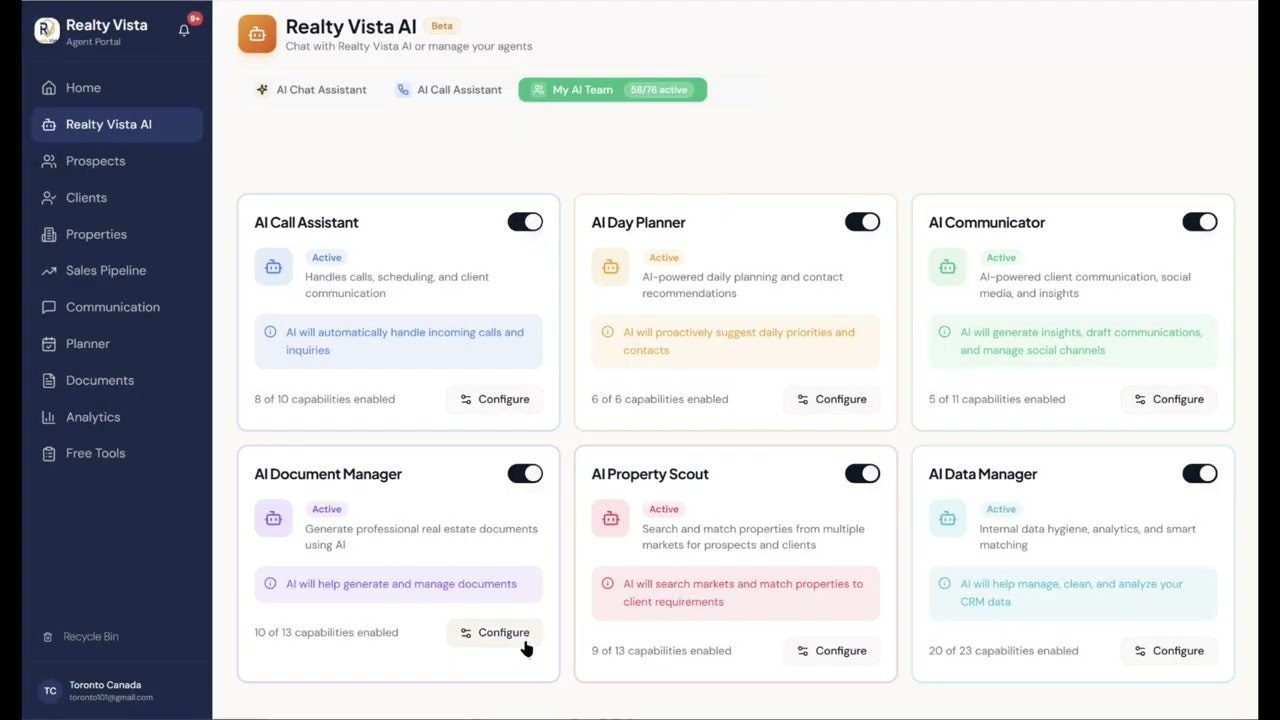Click the AI Property Scout card robot icon
This screenshot has width=1280, height=720.
coord(610,519)
